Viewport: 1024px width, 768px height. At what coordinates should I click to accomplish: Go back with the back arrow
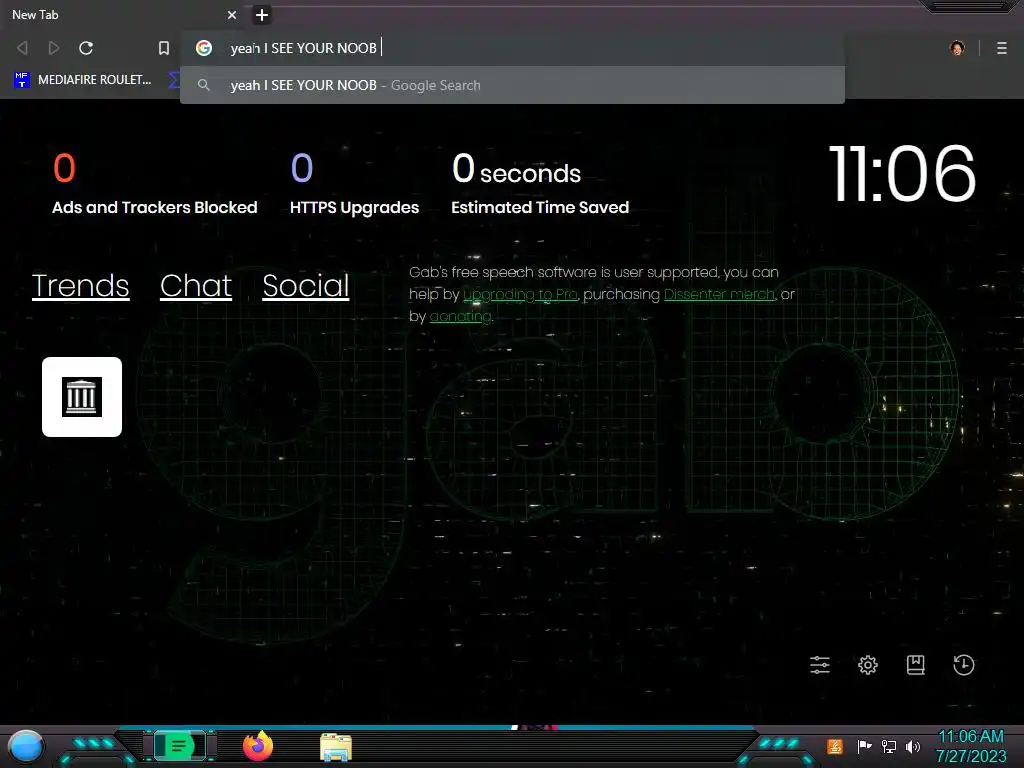(22, 48)
